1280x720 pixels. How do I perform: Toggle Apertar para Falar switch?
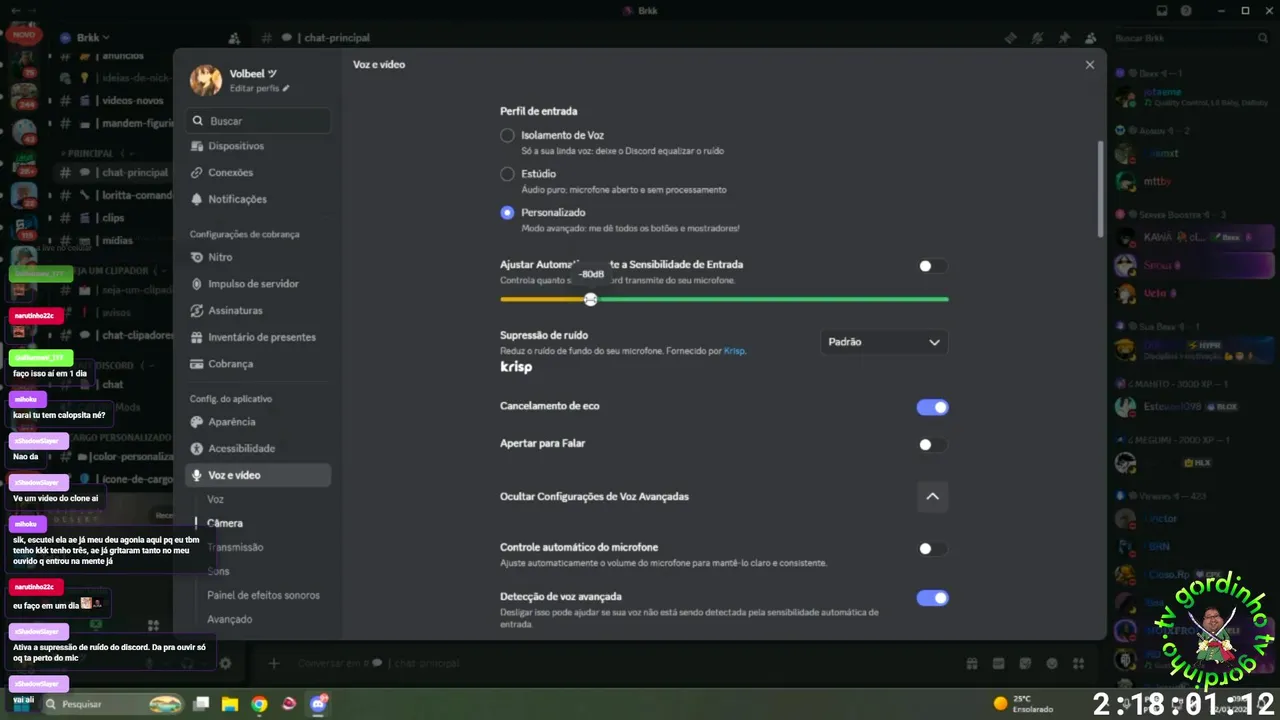click(932, 445)
